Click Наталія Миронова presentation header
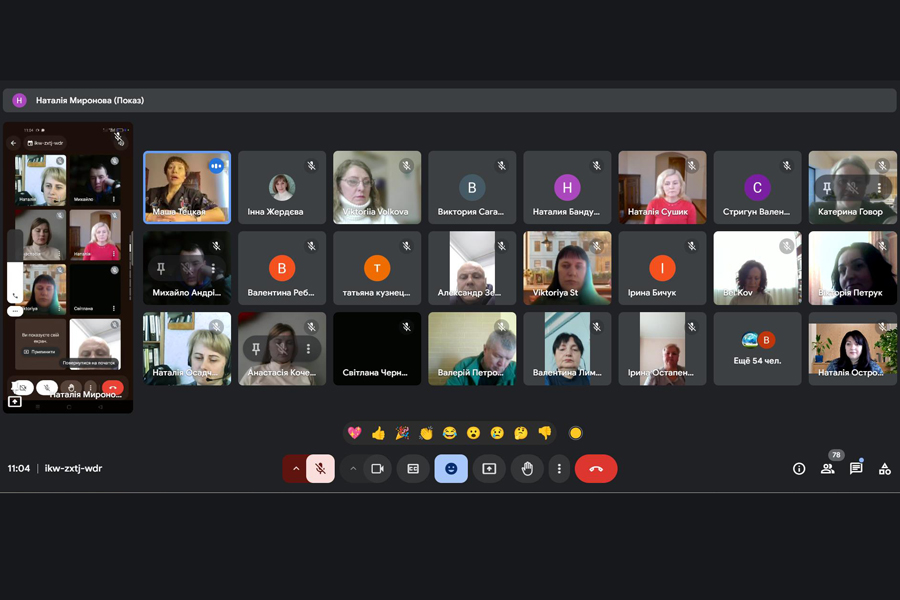900x600 pixels. (x=449, y=100)
